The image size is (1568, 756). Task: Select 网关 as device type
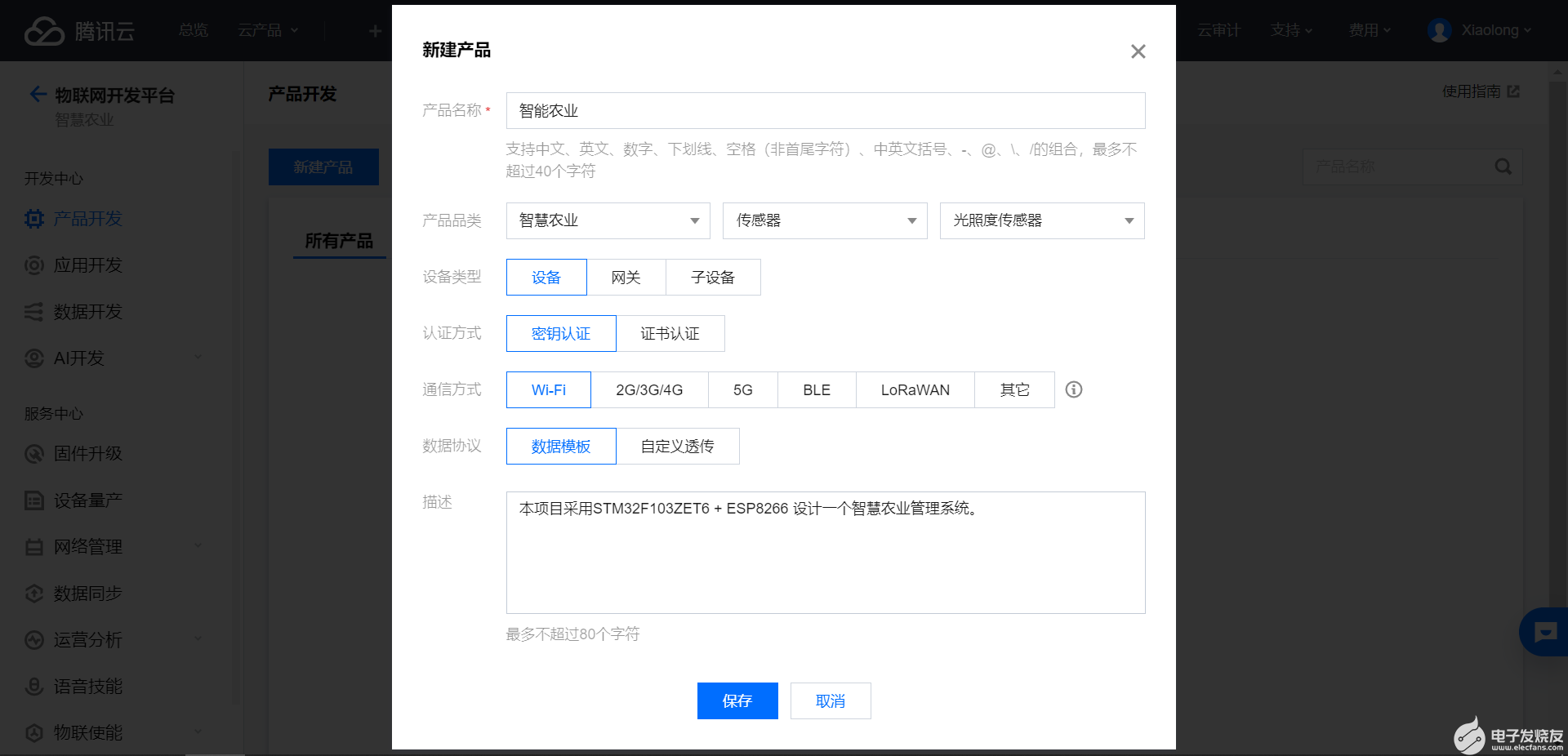[626, 278]
